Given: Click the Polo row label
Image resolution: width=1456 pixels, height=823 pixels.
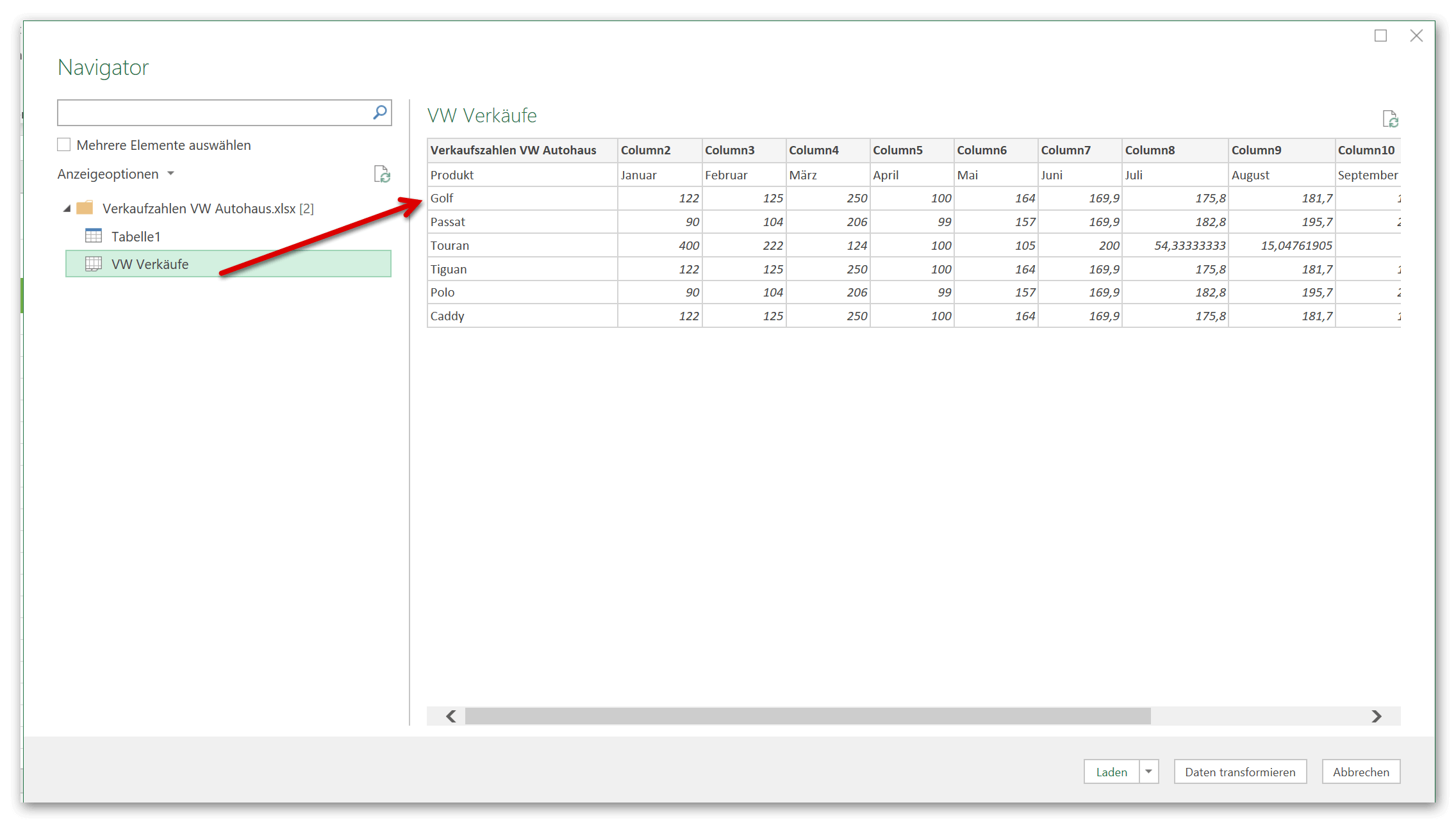Looking at the screenshot, I should coord(522,293).
